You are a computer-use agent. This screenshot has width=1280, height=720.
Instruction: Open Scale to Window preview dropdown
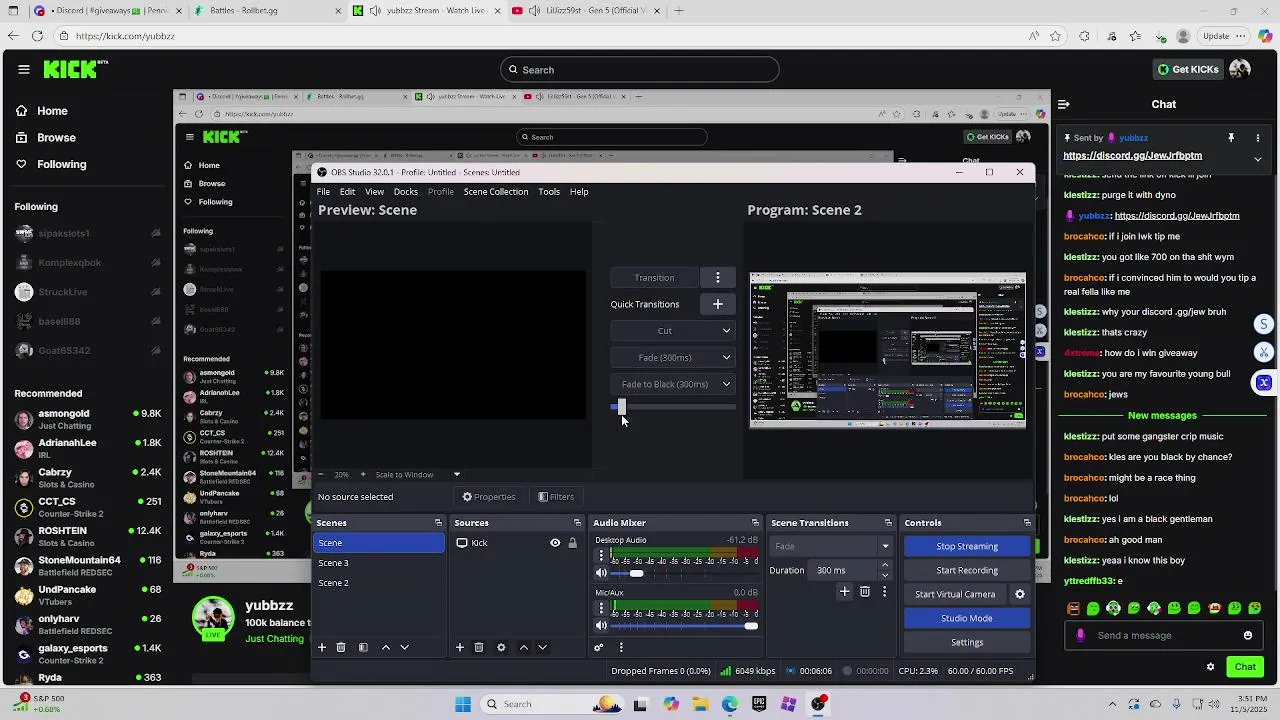point(416,475)
